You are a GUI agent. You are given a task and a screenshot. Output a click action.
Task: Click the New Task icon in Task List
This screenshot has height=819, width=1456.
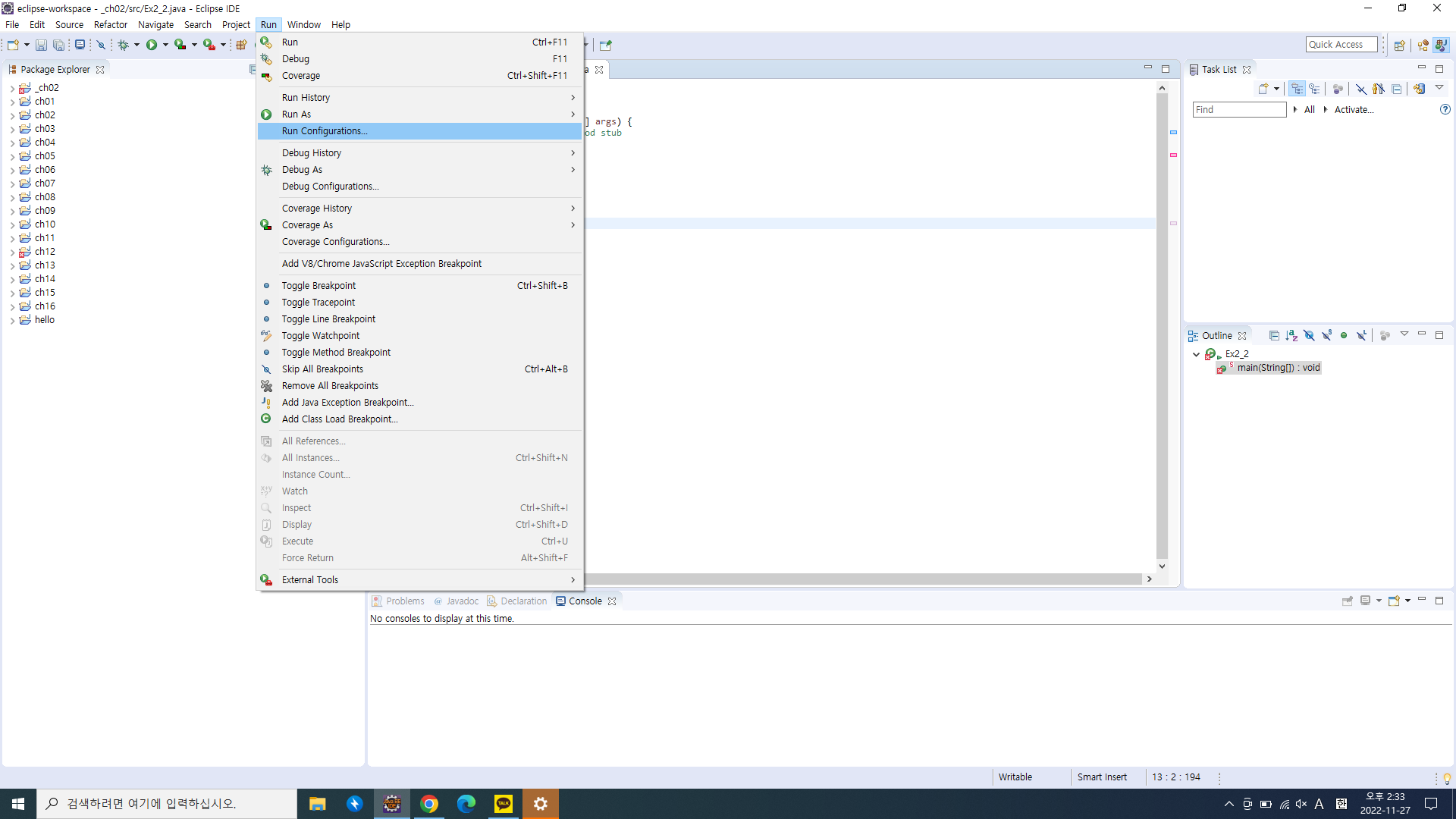1263,89
